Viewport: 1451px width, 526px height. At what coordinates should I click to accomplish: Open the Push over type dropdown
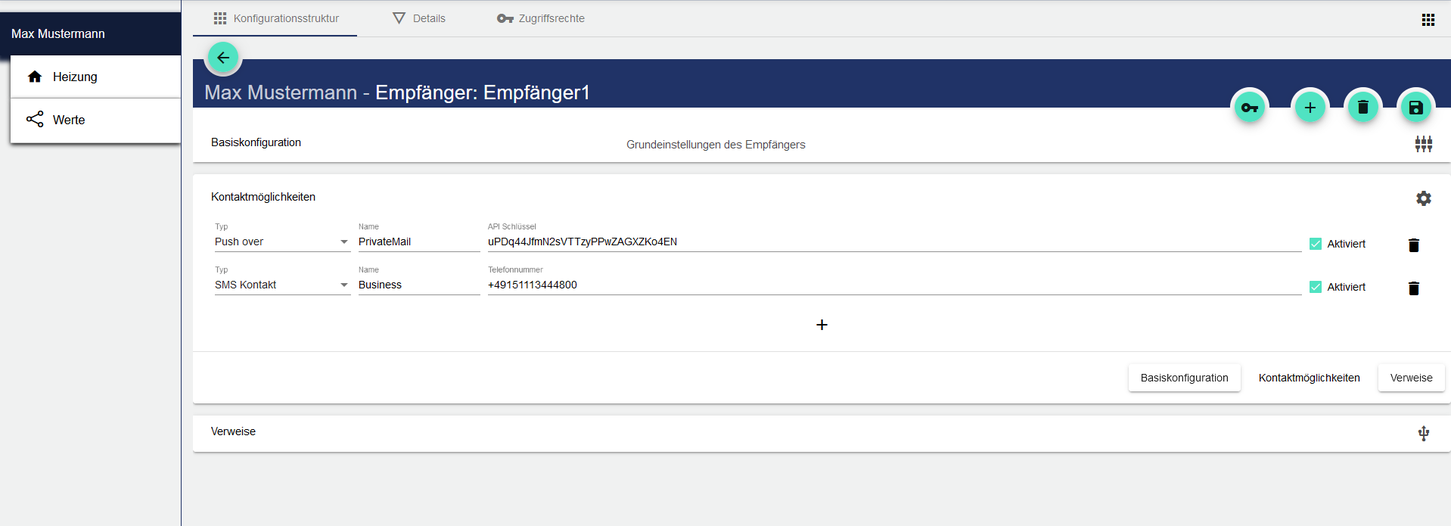282,242
